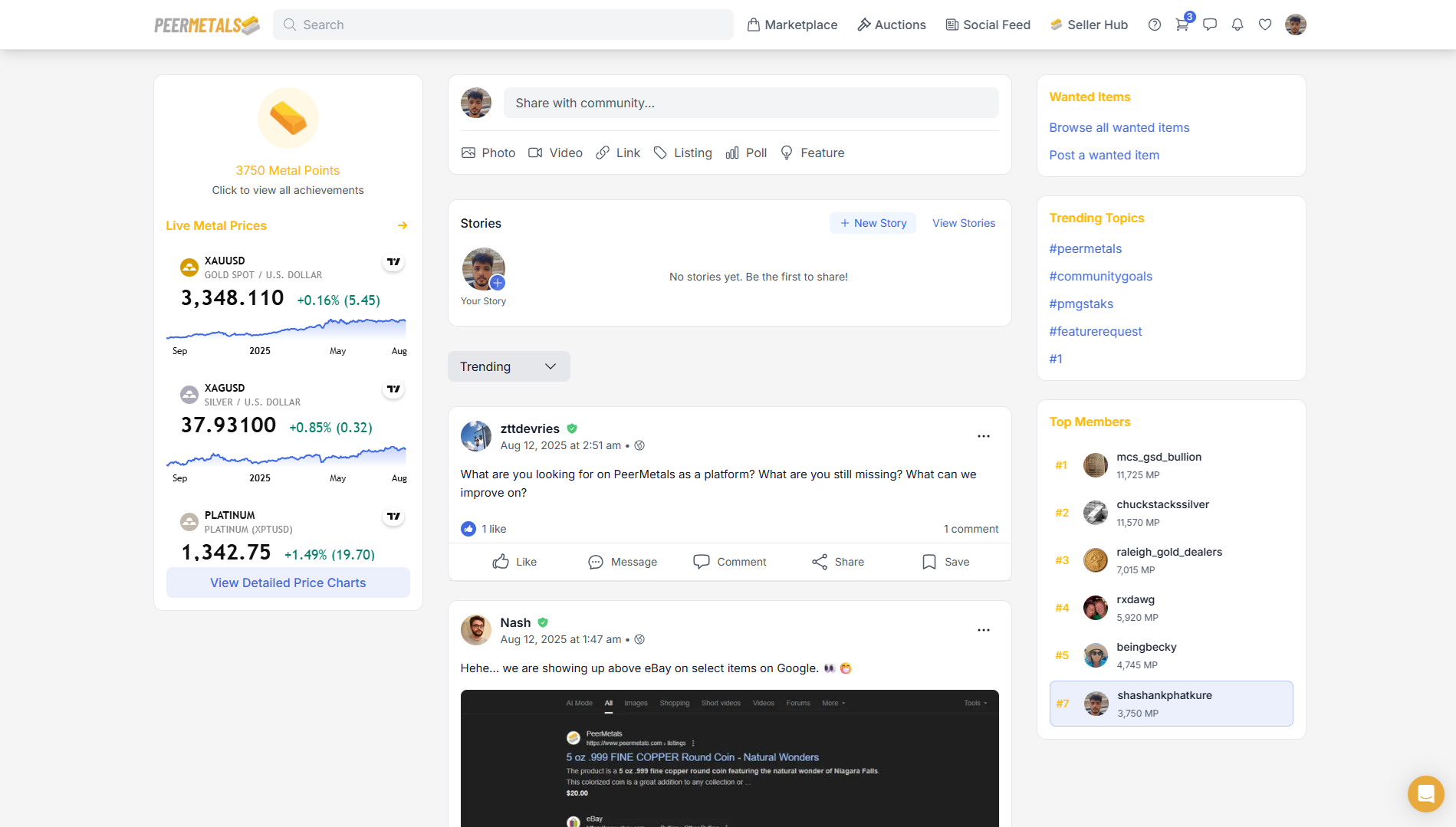
Task: Open top member rxdawg
Action: point(1172,608)
